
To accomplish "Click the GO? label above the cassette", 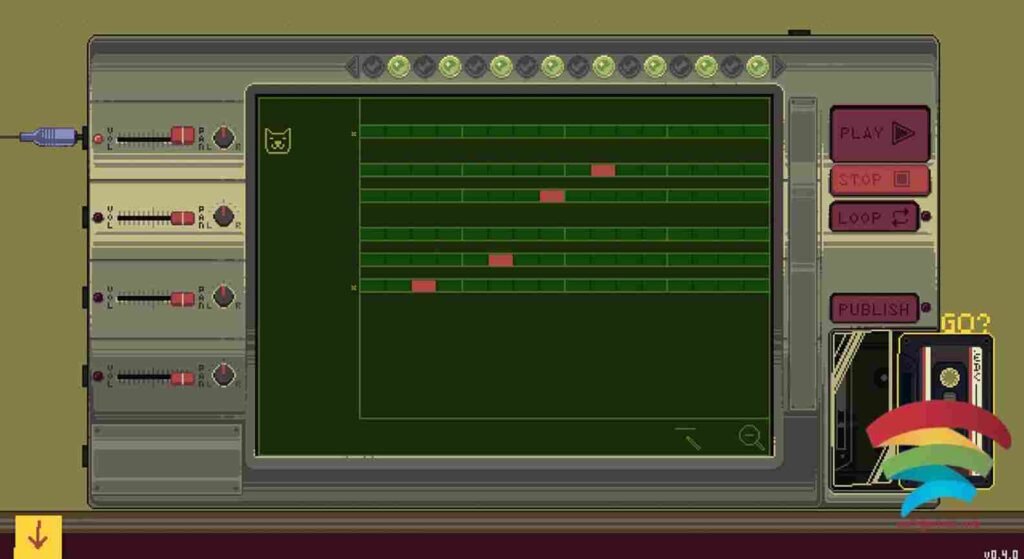I will click(x=965, y=323).
